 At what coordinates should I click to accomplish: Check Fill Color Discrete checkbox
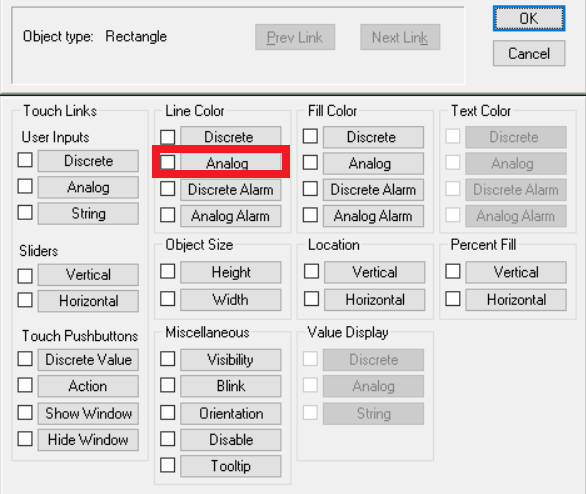coord(310,136)
